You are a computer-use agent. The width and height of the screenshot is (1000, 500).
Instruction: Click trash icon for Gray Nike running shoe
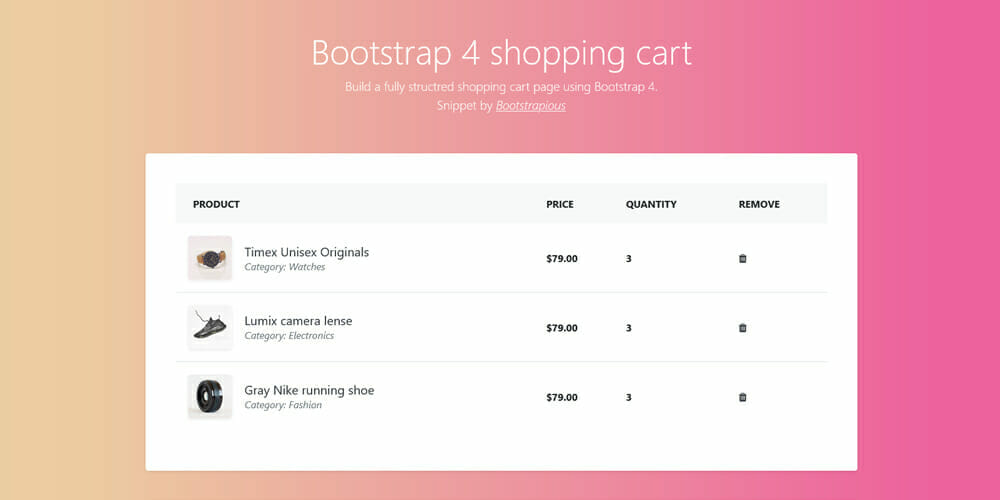point(742,397)
